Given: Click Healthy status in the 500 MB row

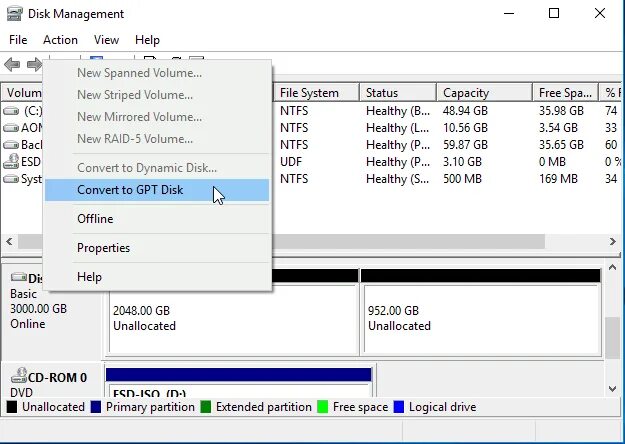Looking at the screenshot, I should [x=398, y=179].
